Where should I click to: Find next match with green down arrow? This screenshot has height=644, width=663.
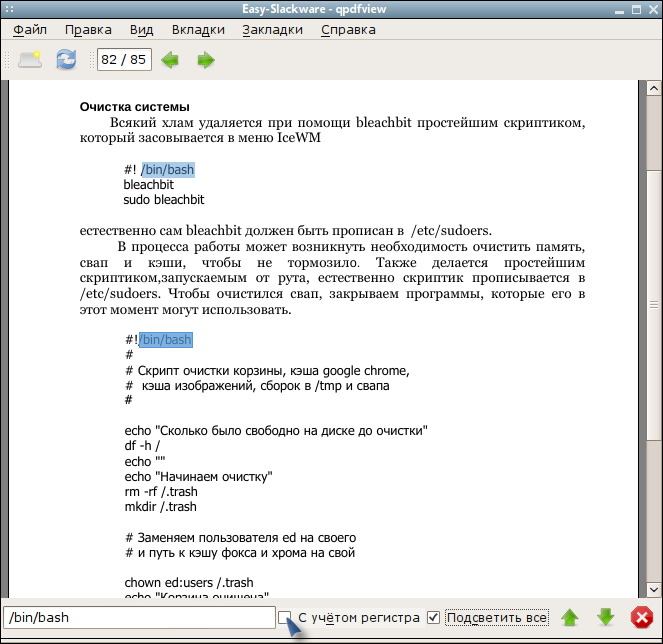point(605,618)
